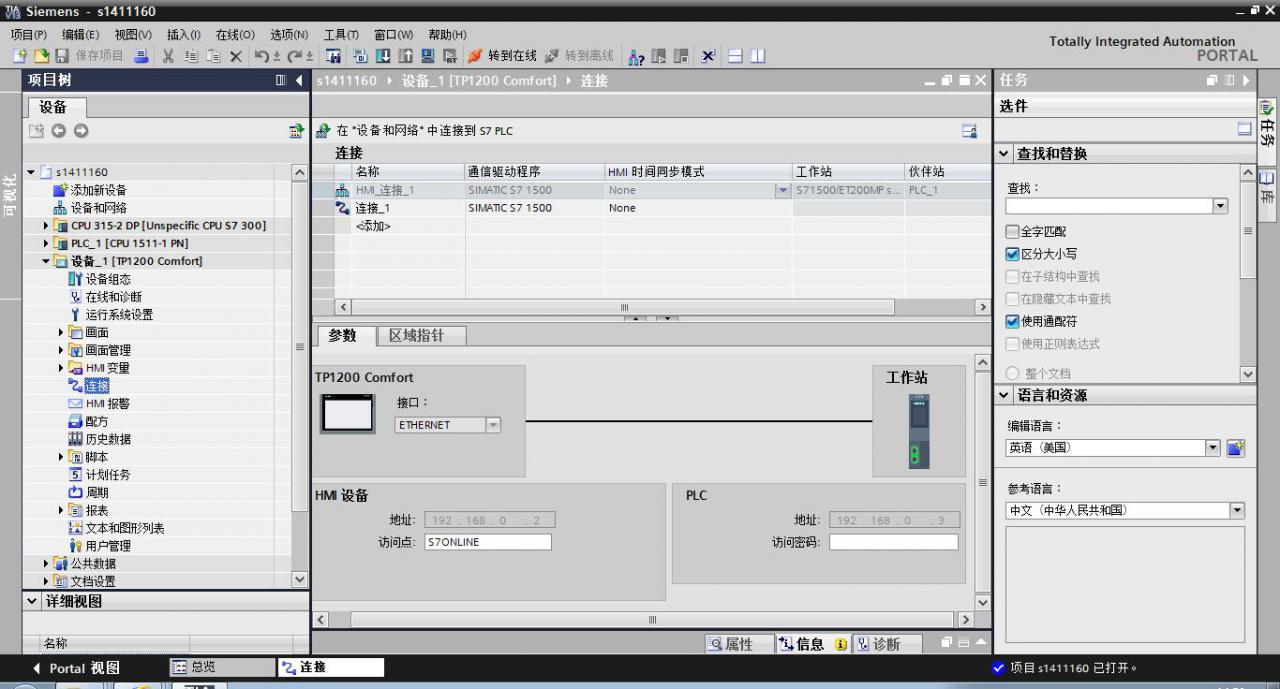Image resolution: width=1280 pixels, height=689 pixels.
Task: Toggle the 使用正则表达式 checkbox
Action: tap(1012, 344)
